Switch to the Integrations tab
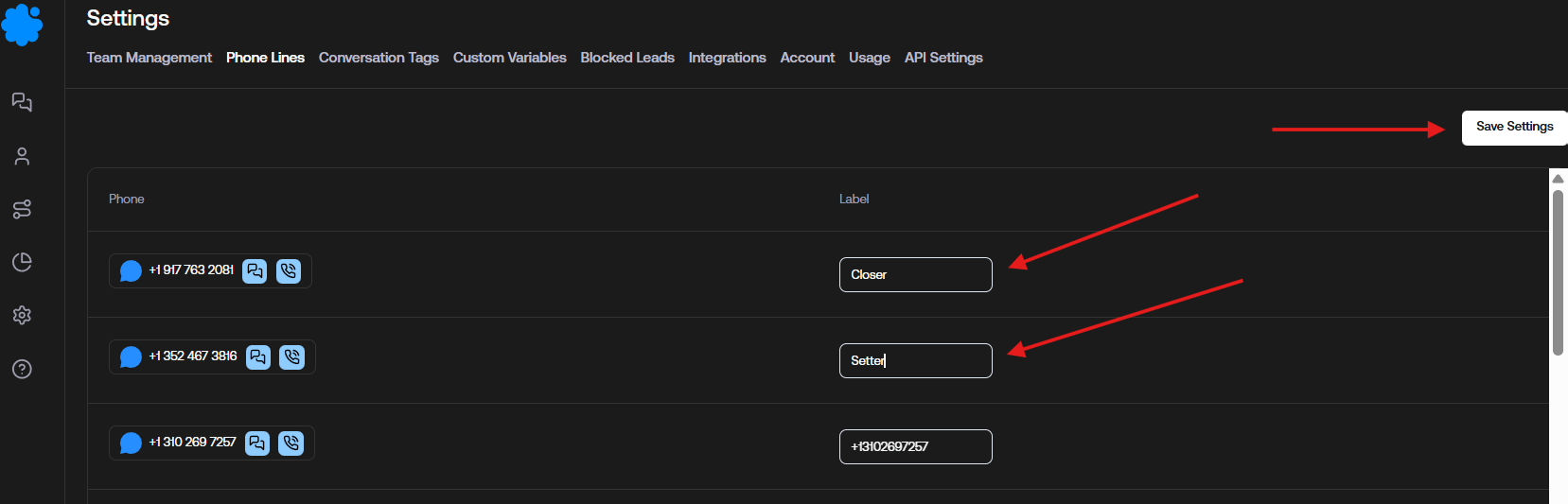 (727, 58)
